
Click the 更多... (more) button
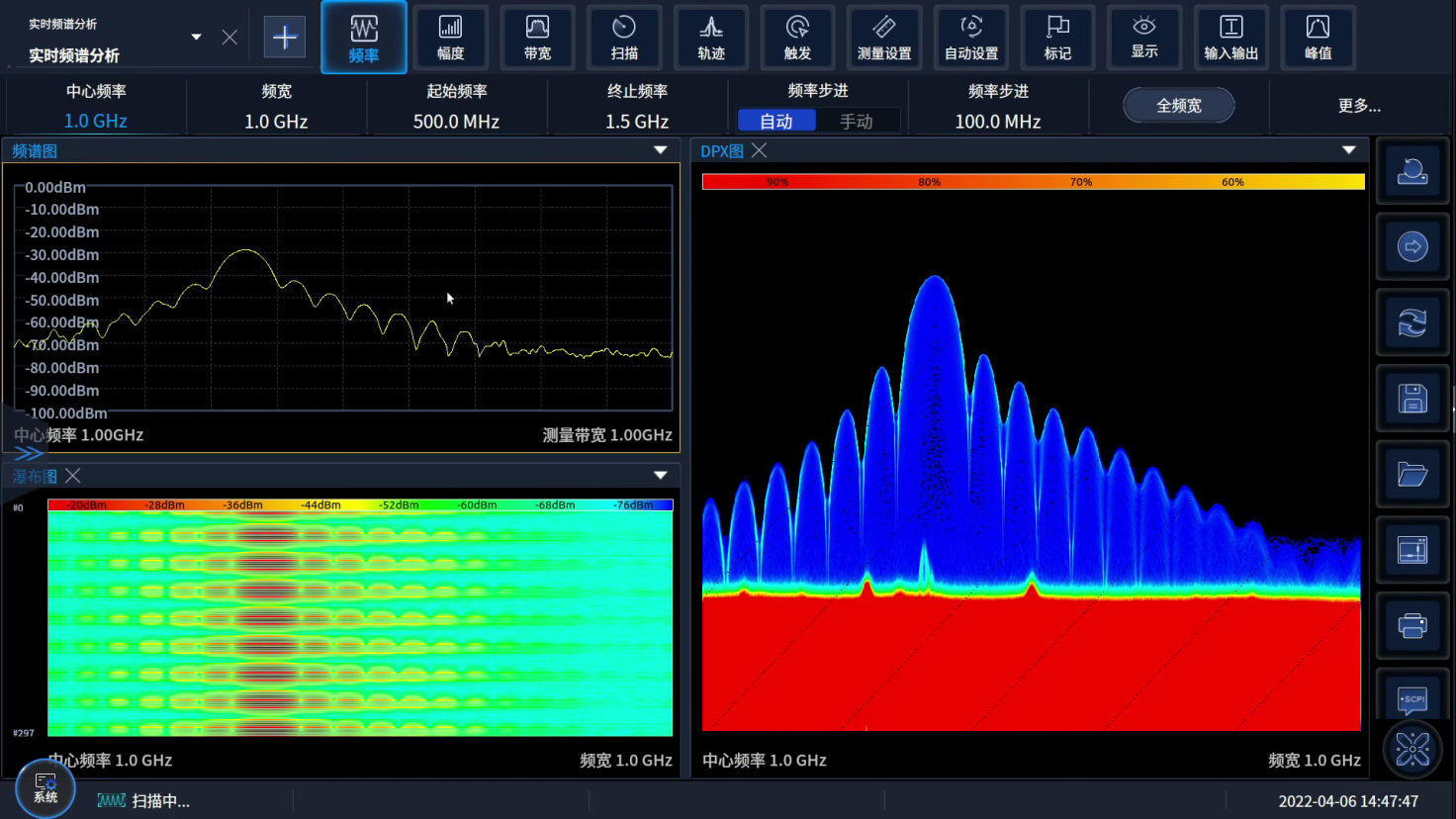tap(1359, 106)
